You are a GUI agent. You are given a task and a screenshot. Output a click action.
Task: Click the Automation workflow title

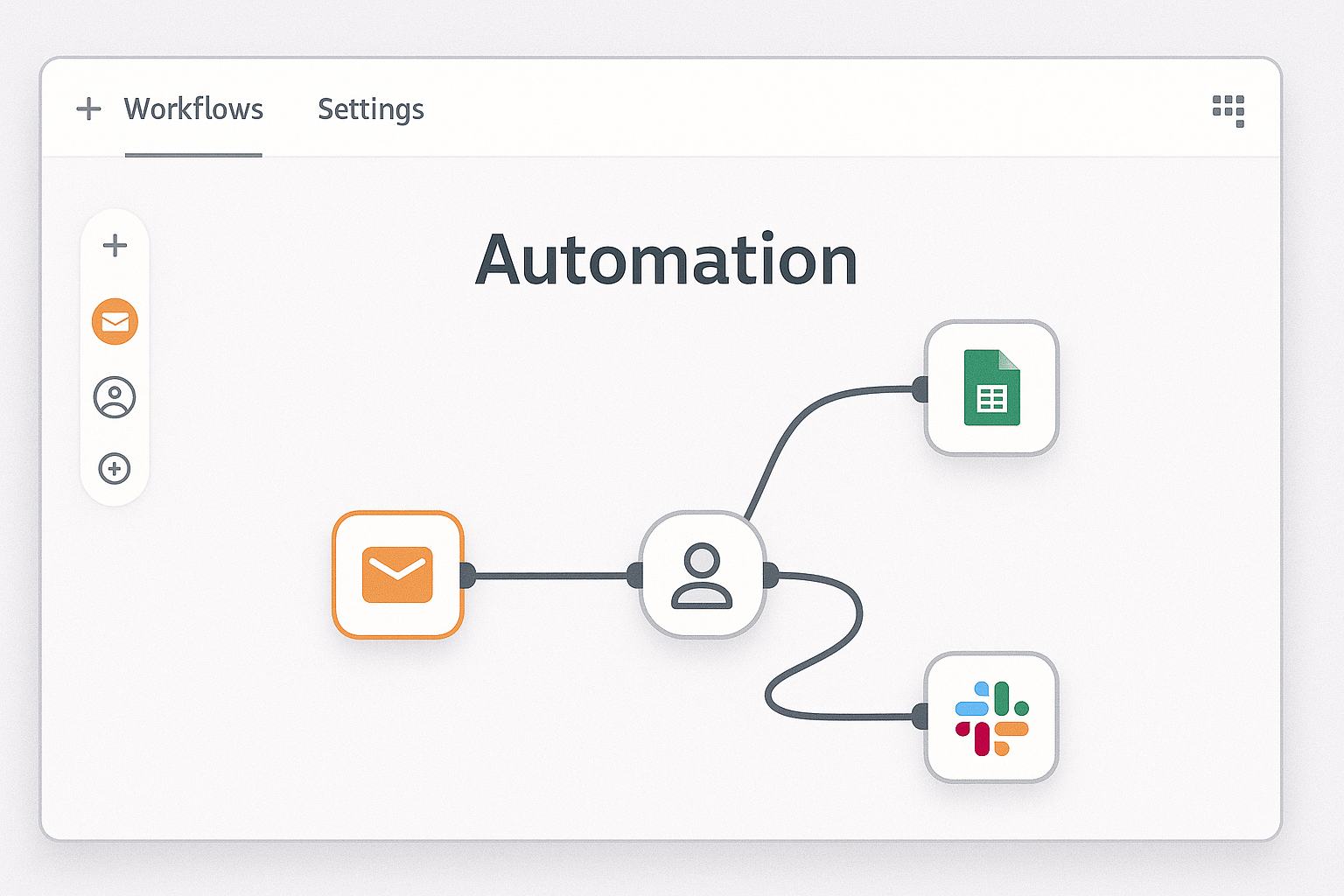[667, 260]
